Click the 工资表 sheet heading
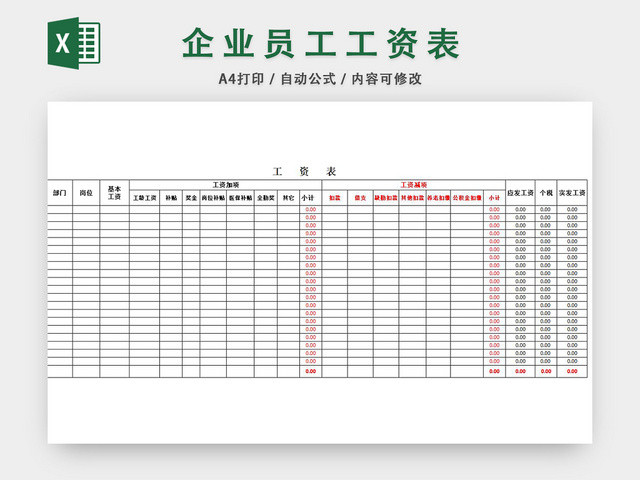Image resolution: width=640 pixels, height=480 pixels. [304, 171]
